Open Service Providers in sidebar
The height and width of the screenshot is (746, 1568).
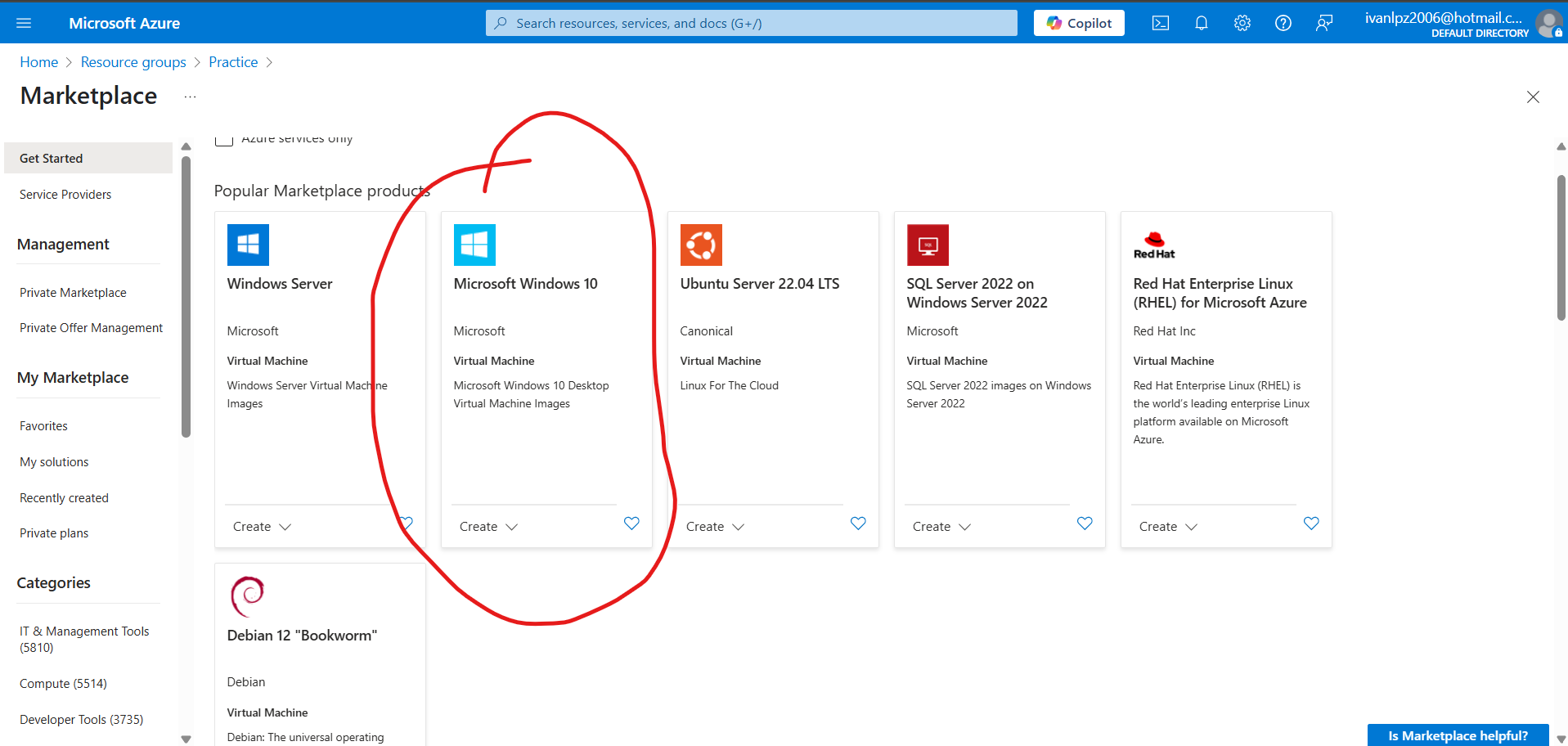pyautogui.click(x=65, y=195)
